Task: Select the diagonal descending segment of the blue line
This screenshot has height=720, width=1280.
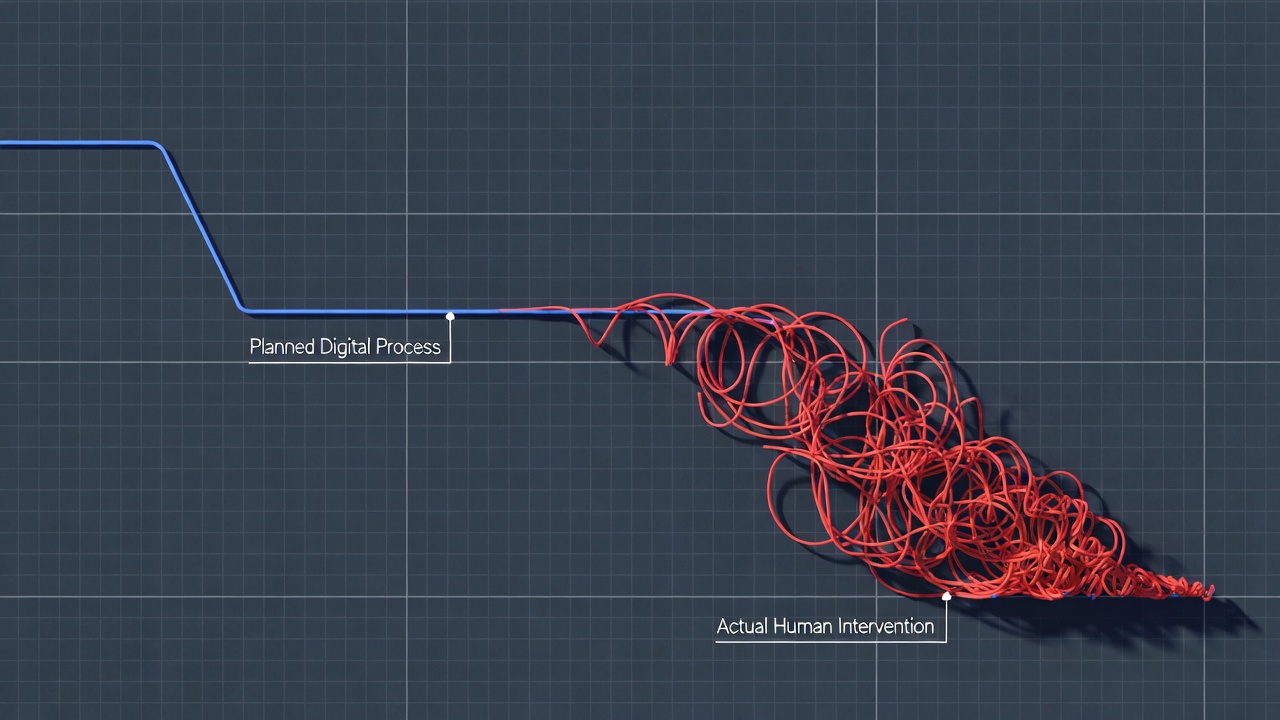Action: pos(200,226)
